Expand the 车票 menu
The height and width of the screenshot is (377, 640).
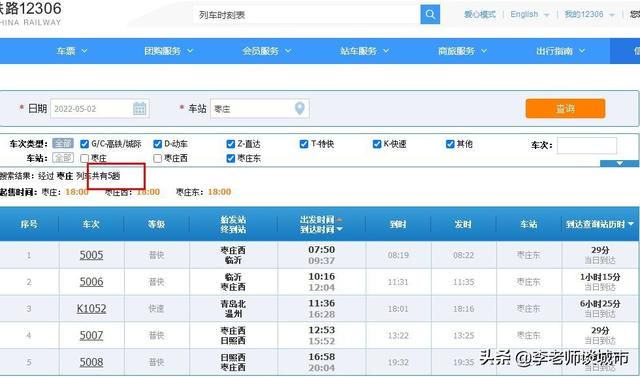[x=72, y=51]
